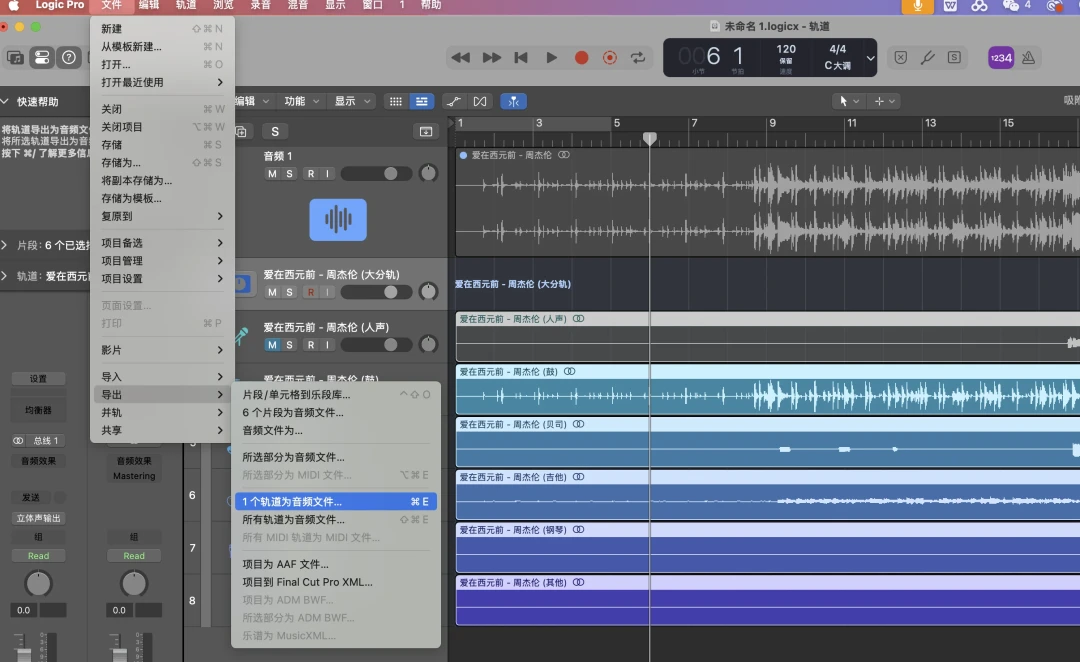Screen dimensions: 1080x662
Task: Select 存储为 in the File menu
Action: click(x=163, y=163)
